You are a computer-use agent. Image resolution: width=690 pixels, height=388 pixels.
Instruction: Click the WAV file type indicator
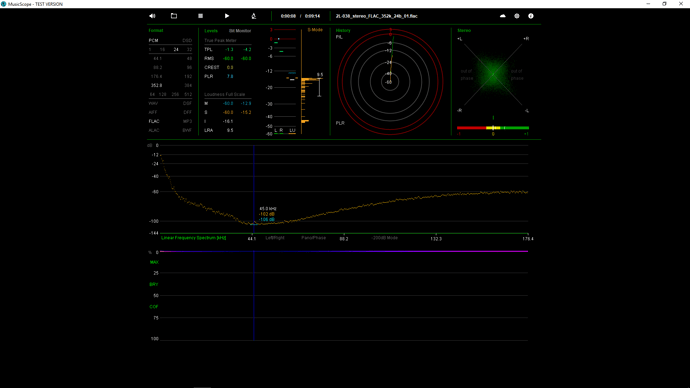tap(153, 103)
